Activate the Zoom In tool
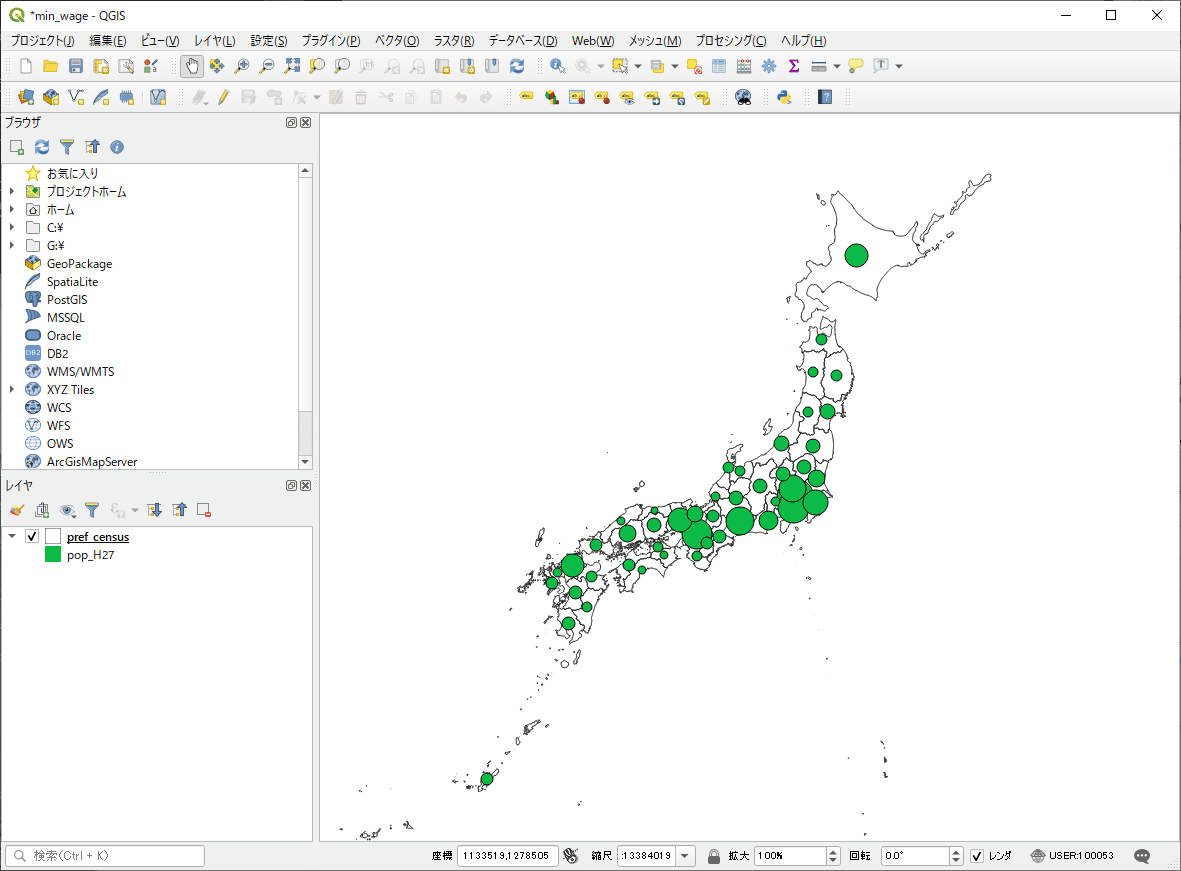The width and height of the screenshot is (1181, 871). point(240,66)
